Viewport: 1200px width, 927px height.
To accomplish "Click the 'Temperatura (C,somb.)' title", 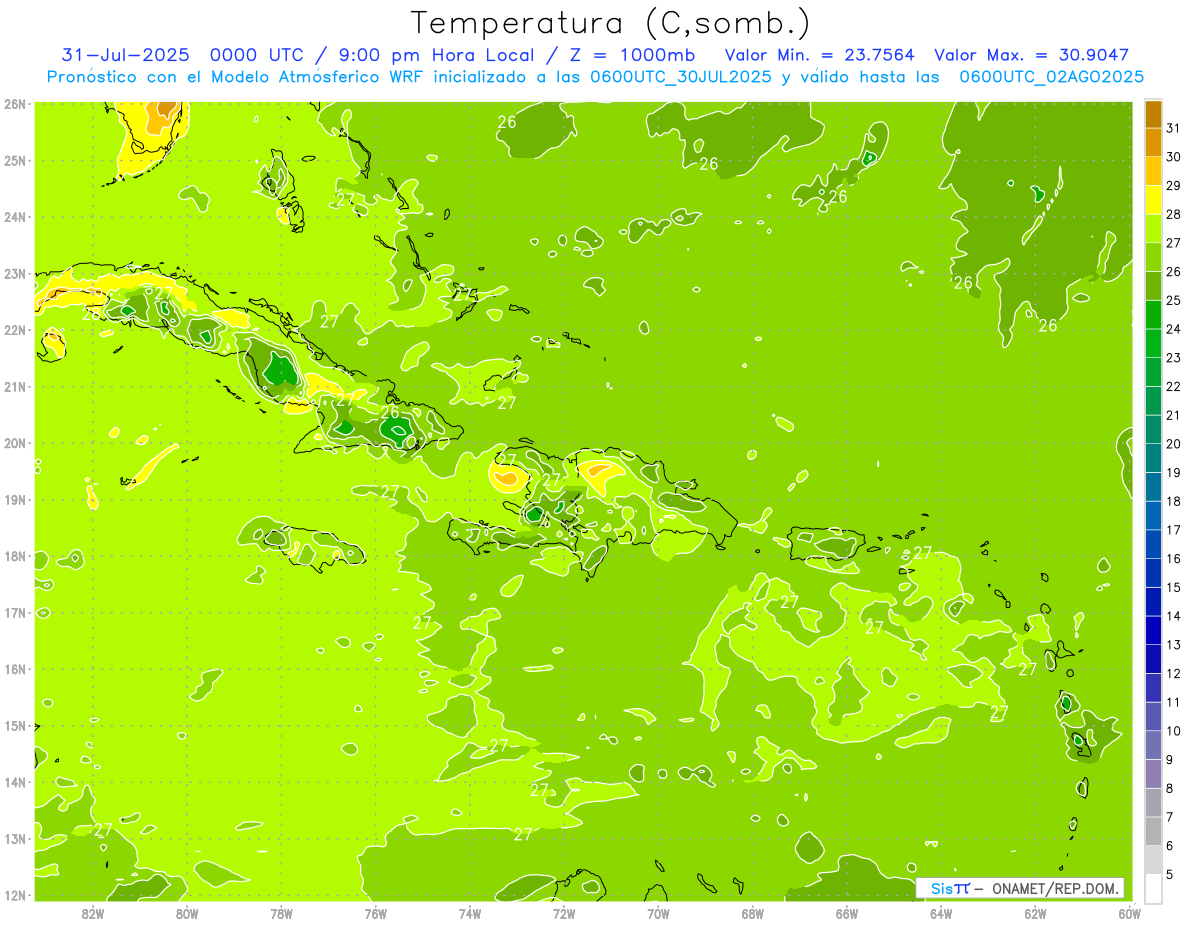I will click(x=611, y=23).
